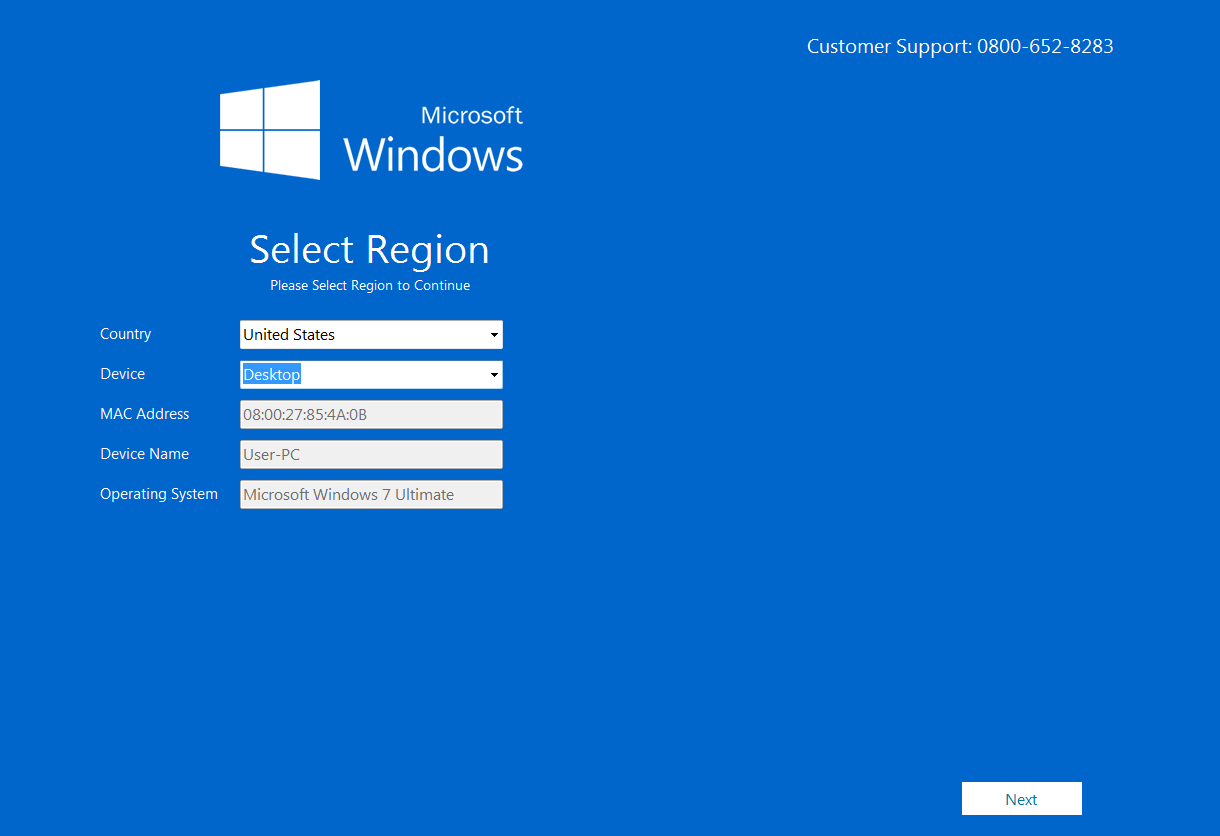Screen dimensions: 1220x836
Task: Click the Device label
Action: (122, 374)
